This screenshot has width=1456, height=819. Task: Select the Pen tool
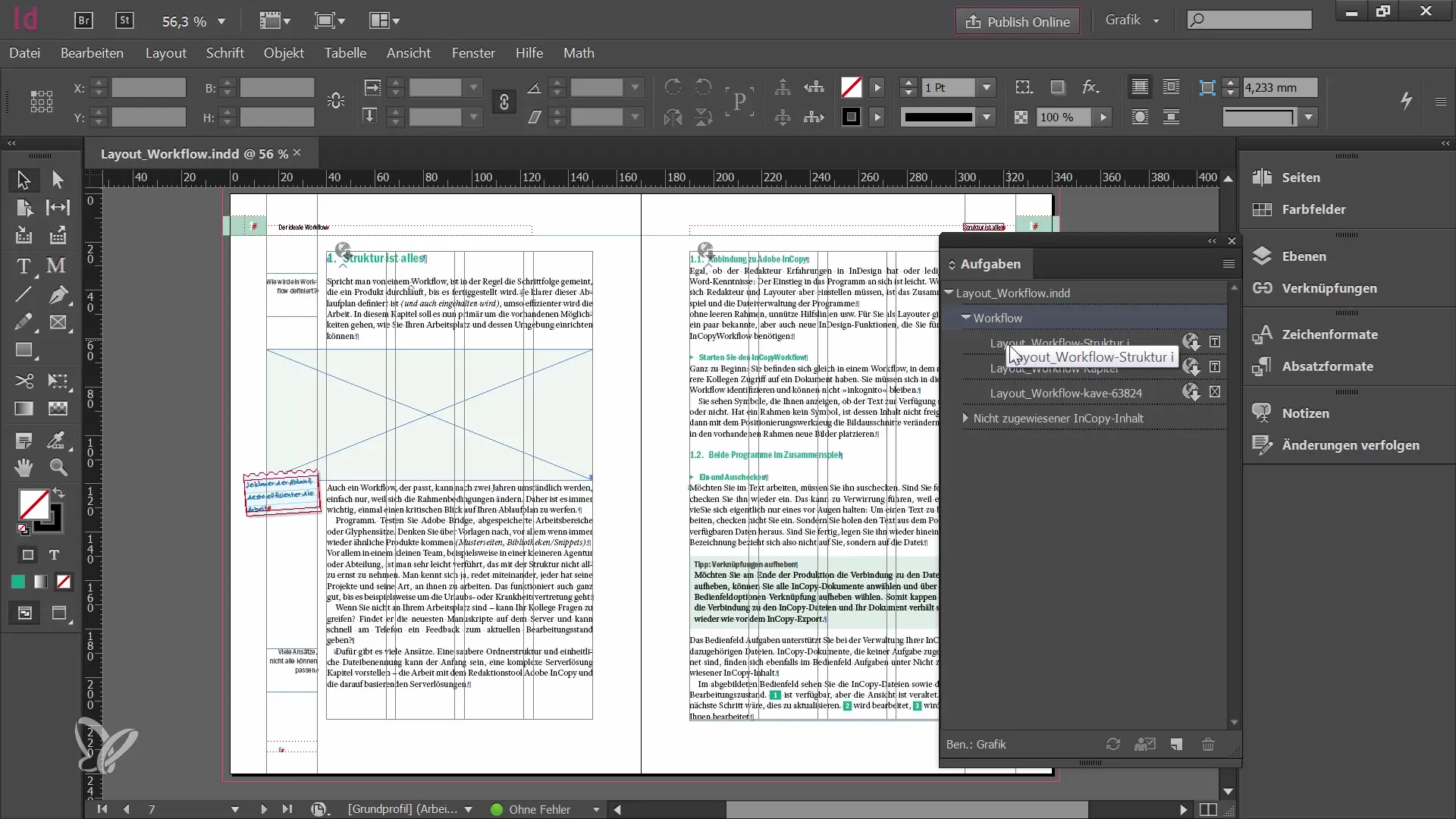(x=58, y=295)
